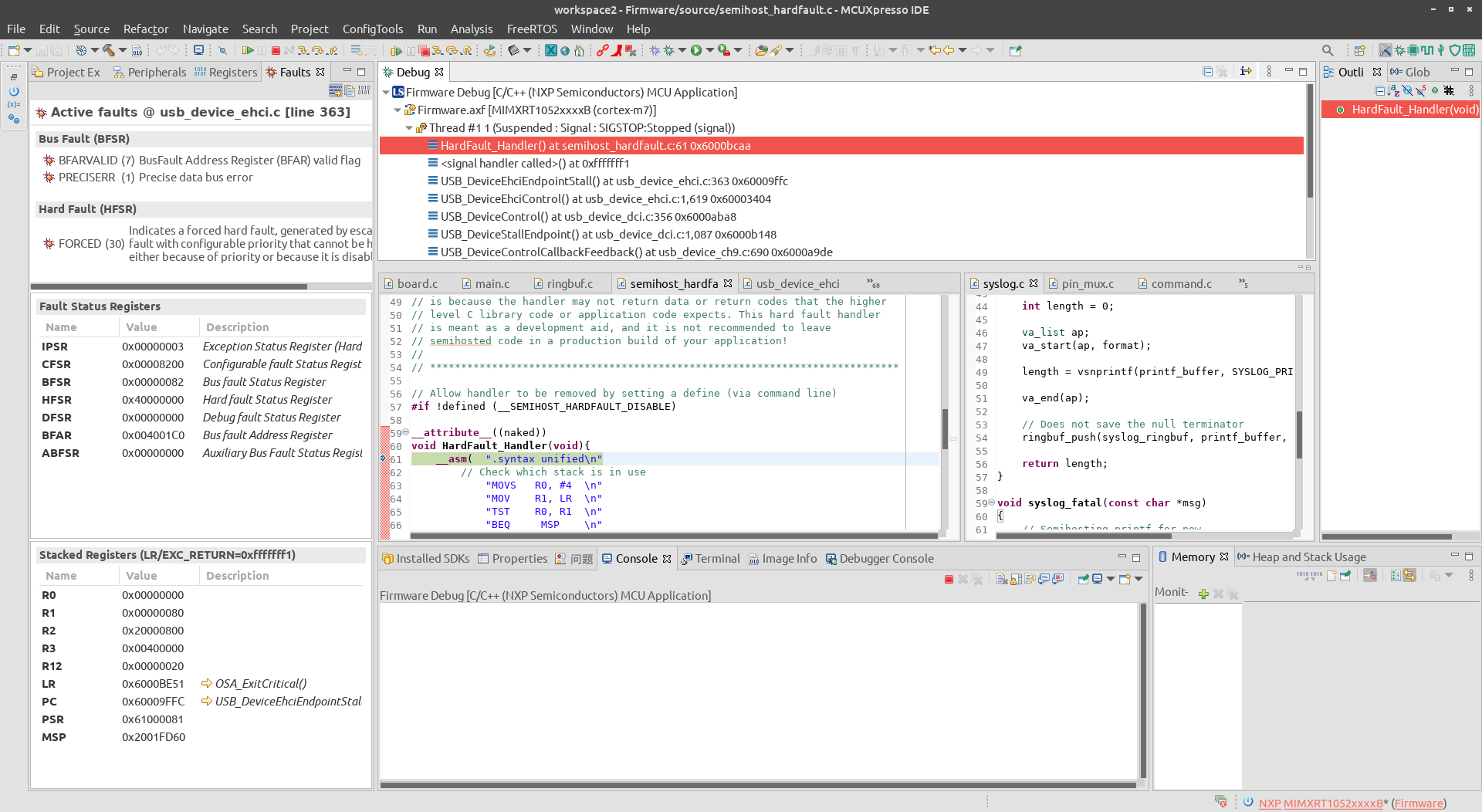The width and height of the screenshot is (1482, 812).
Task: Switch to the Debug perspective bug icon
Action: tap(1399, 50)
